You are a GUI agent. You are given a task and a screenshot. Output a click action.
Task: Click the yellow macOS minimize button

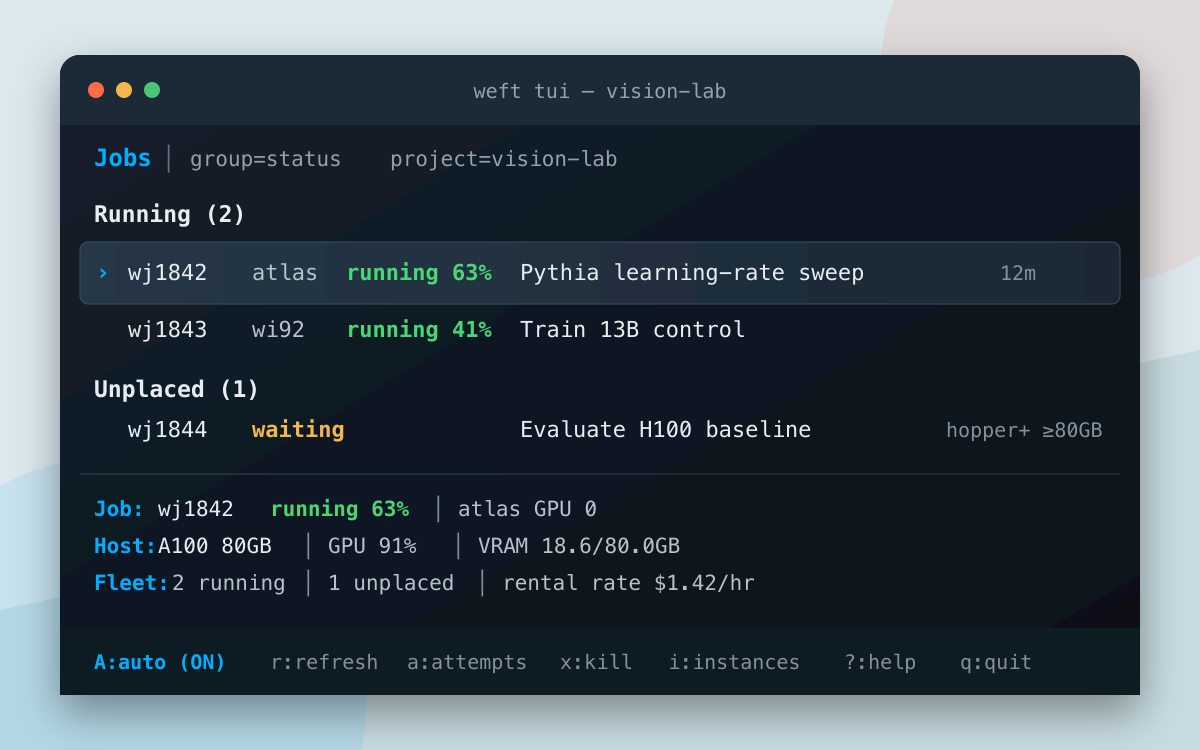(124, 90)
